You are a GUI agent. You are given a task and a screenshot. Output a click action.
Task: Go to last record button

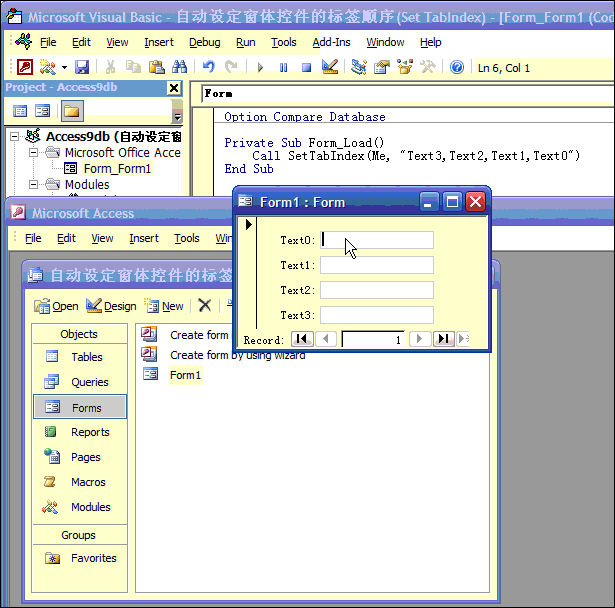coord(444,339)
